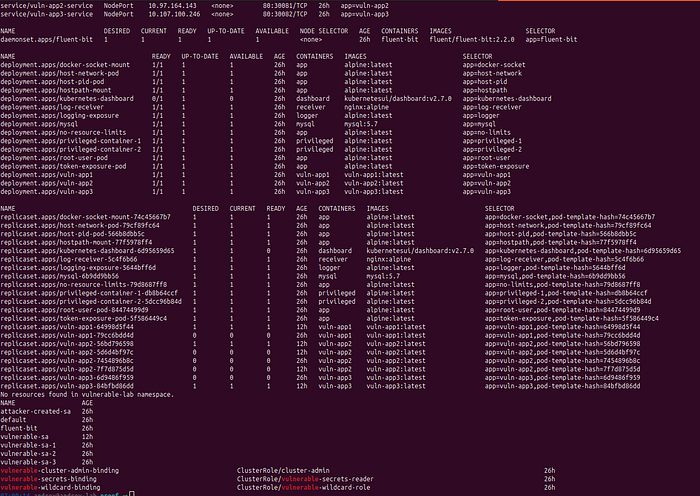Click selector app=token-exposure in deployments table
Image resolution: width=700 pixels, height=496 pixels.
(x=496, y=167)
